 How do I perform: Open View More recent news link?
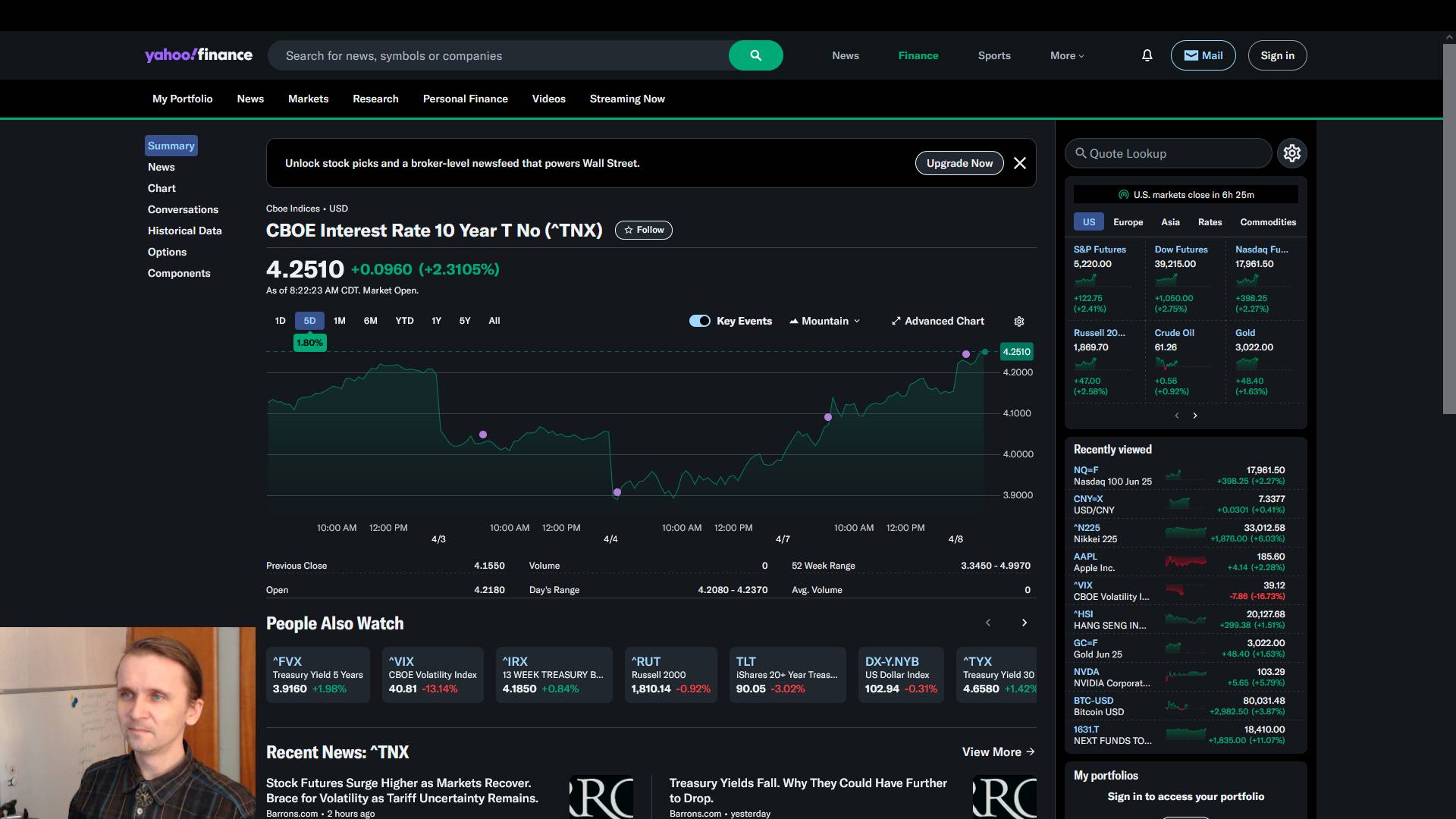998,752
